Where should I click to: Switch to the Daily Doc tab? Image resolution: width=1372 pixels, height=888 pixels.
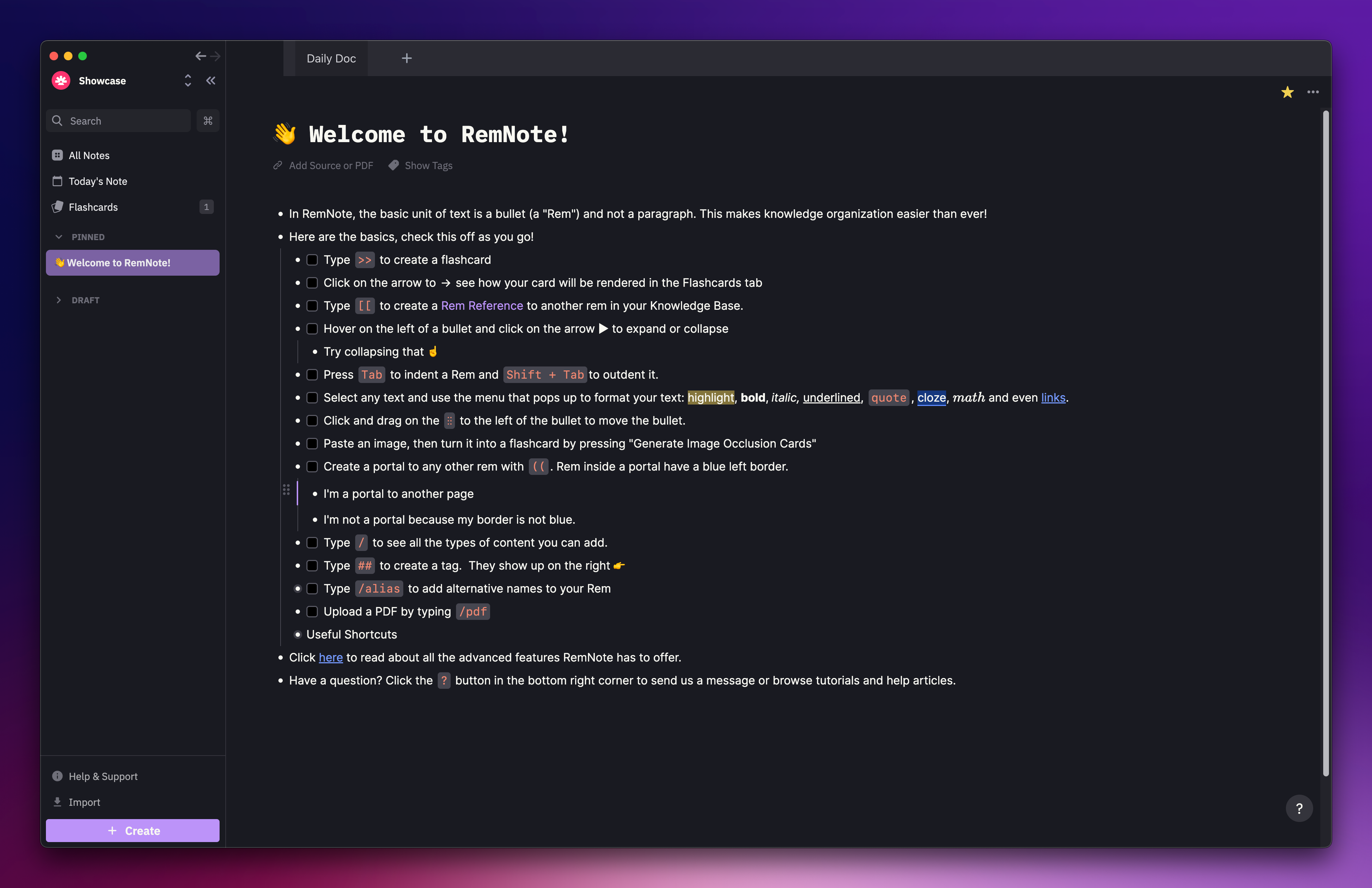point(331,58)
